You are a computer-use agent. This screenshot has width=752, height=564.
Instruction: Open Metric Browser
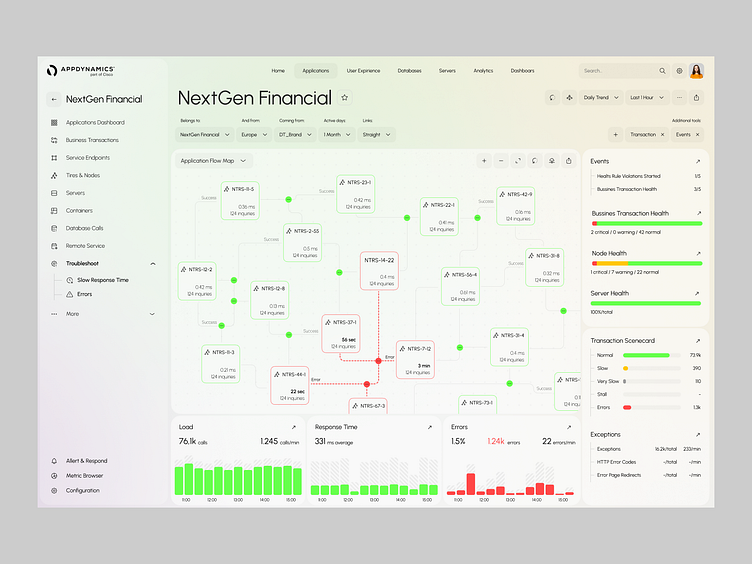click(84, 476)
